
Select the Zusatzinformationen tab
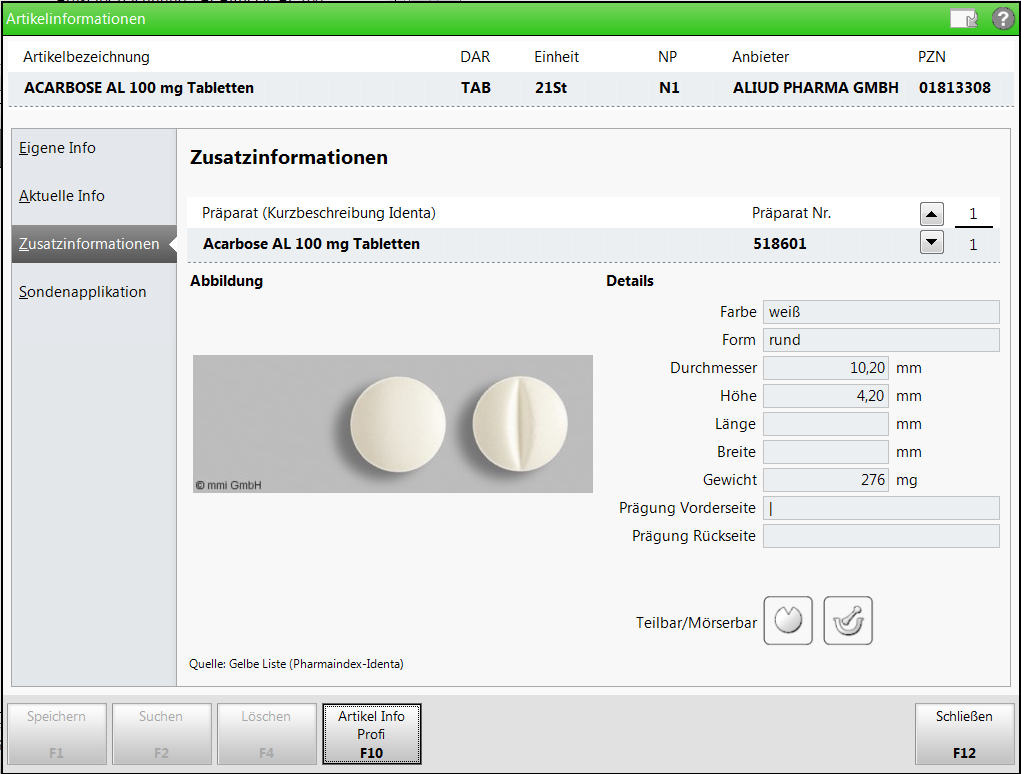[x=94, y=244]
